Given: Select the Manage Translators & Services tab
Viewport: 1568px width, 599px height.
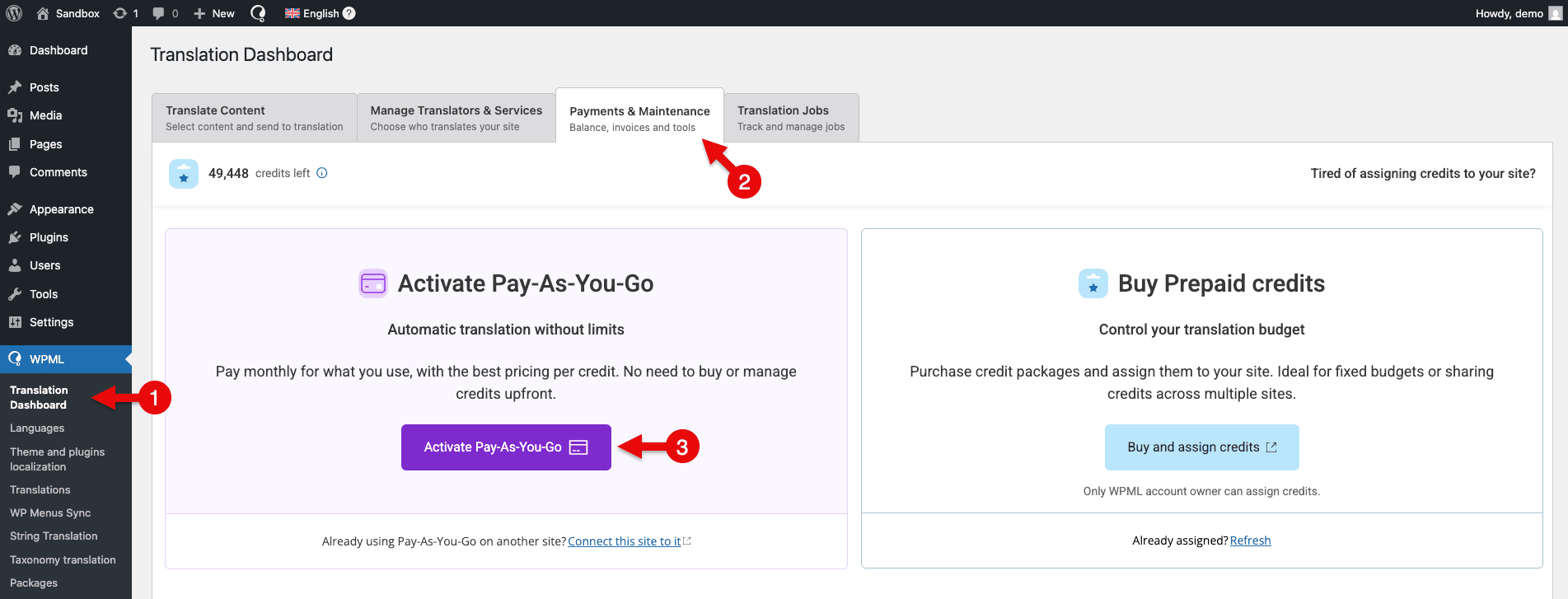Looking at the screenshot, I should click(x=456, y=118).
